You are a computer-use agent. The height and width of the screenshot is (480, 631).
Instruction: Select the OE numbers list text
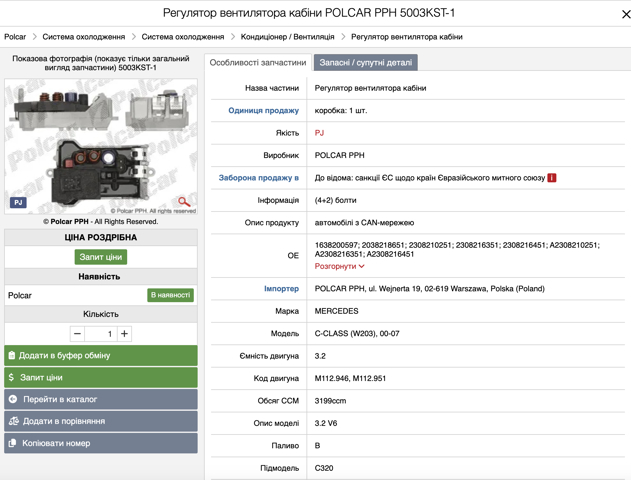(x=457, y=250)
